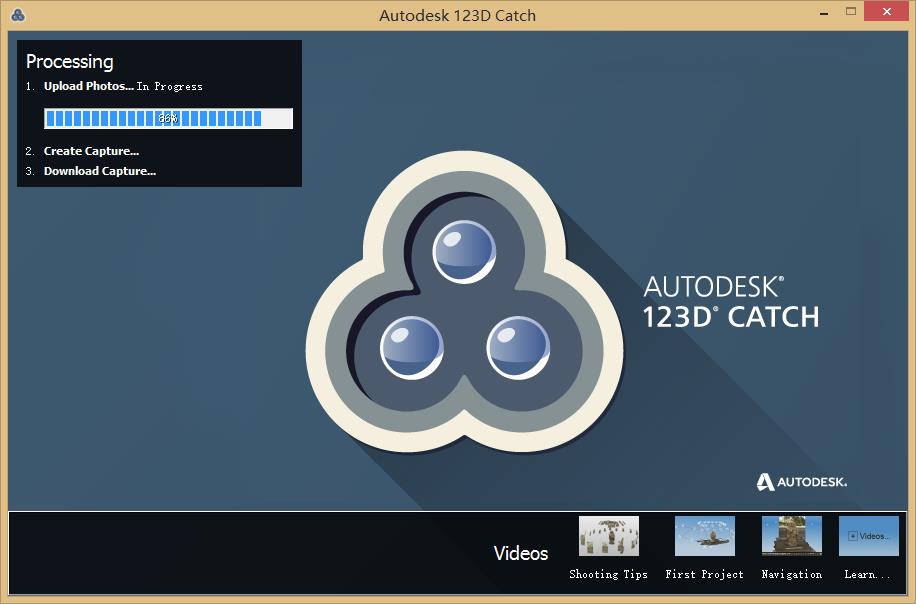
Task: Close the Autodesk 123D Catch window
Action: [886, 12]
